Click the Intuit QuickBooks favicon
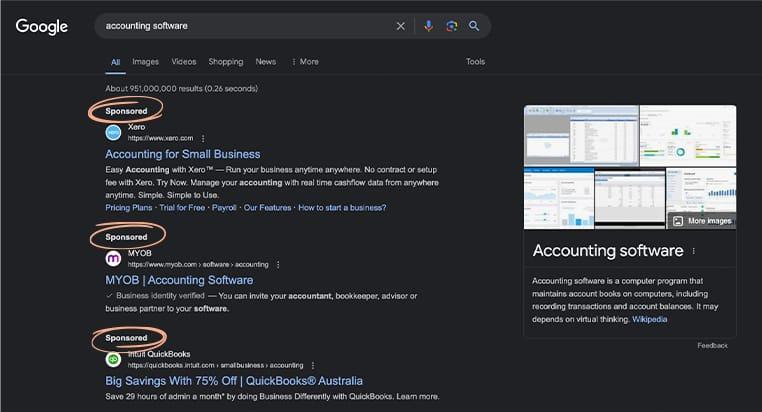This screenshot has height=412, width=762. [113, 360]
